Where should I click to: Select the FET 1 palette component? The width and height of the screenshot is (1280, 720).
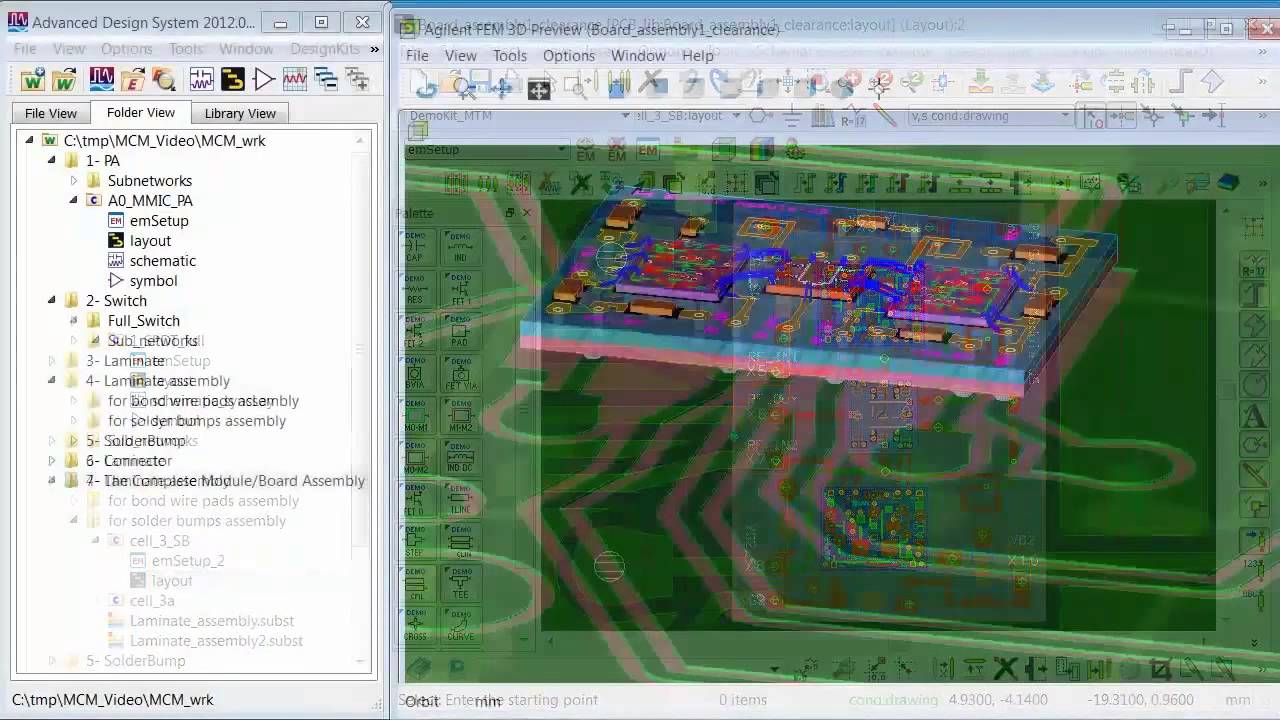460,290
